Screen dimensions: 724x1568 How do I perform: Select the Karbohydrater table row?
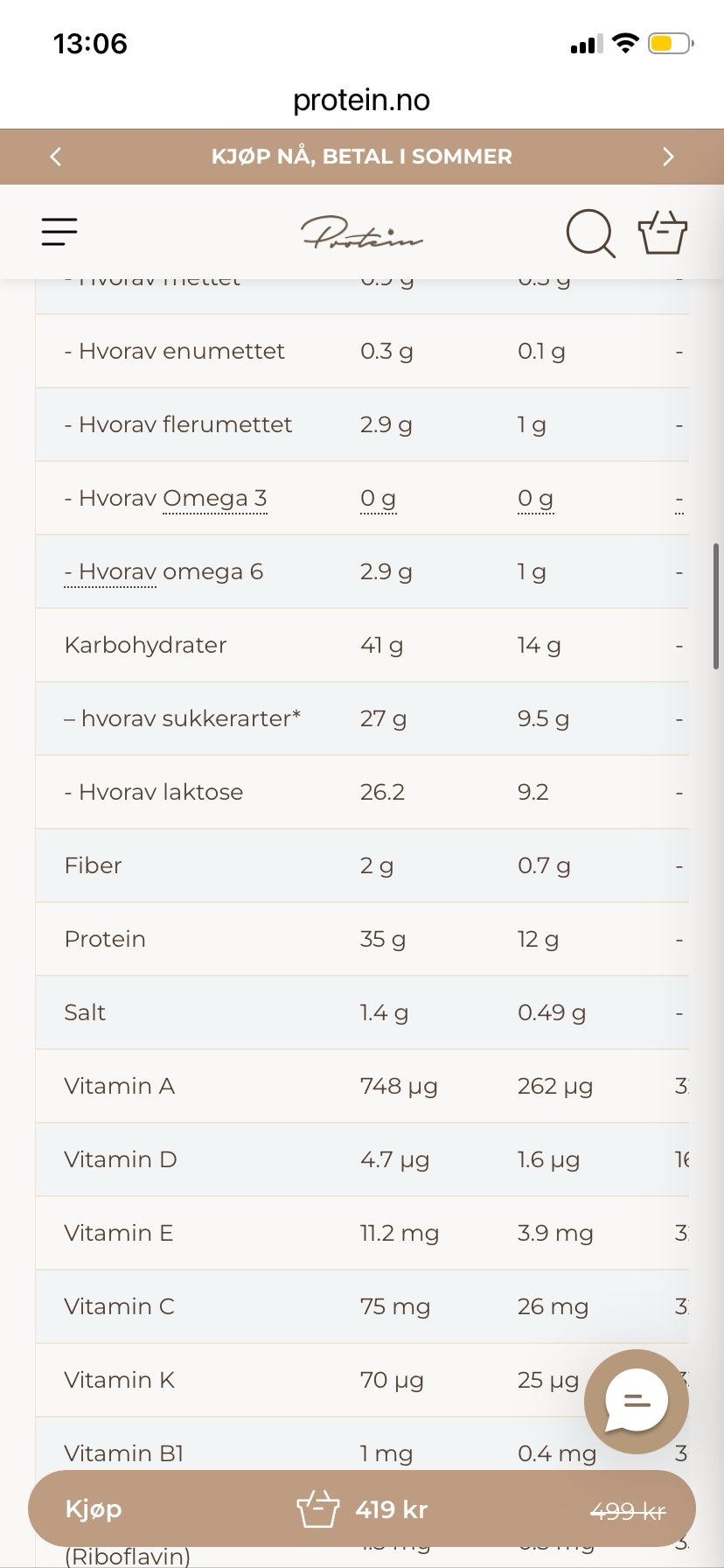pos(362,645)
